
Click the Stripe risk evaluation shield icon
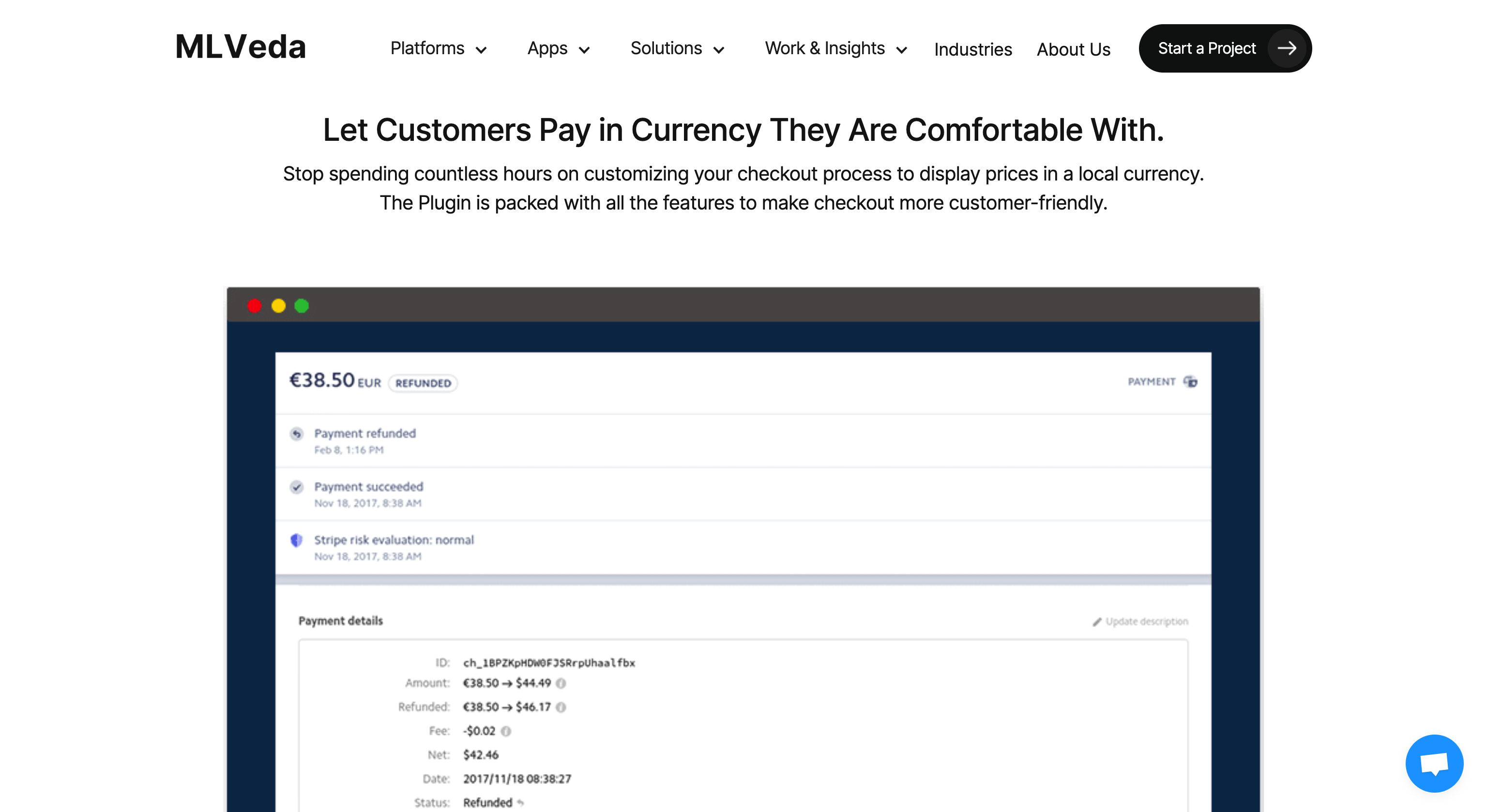click(297, 540)
